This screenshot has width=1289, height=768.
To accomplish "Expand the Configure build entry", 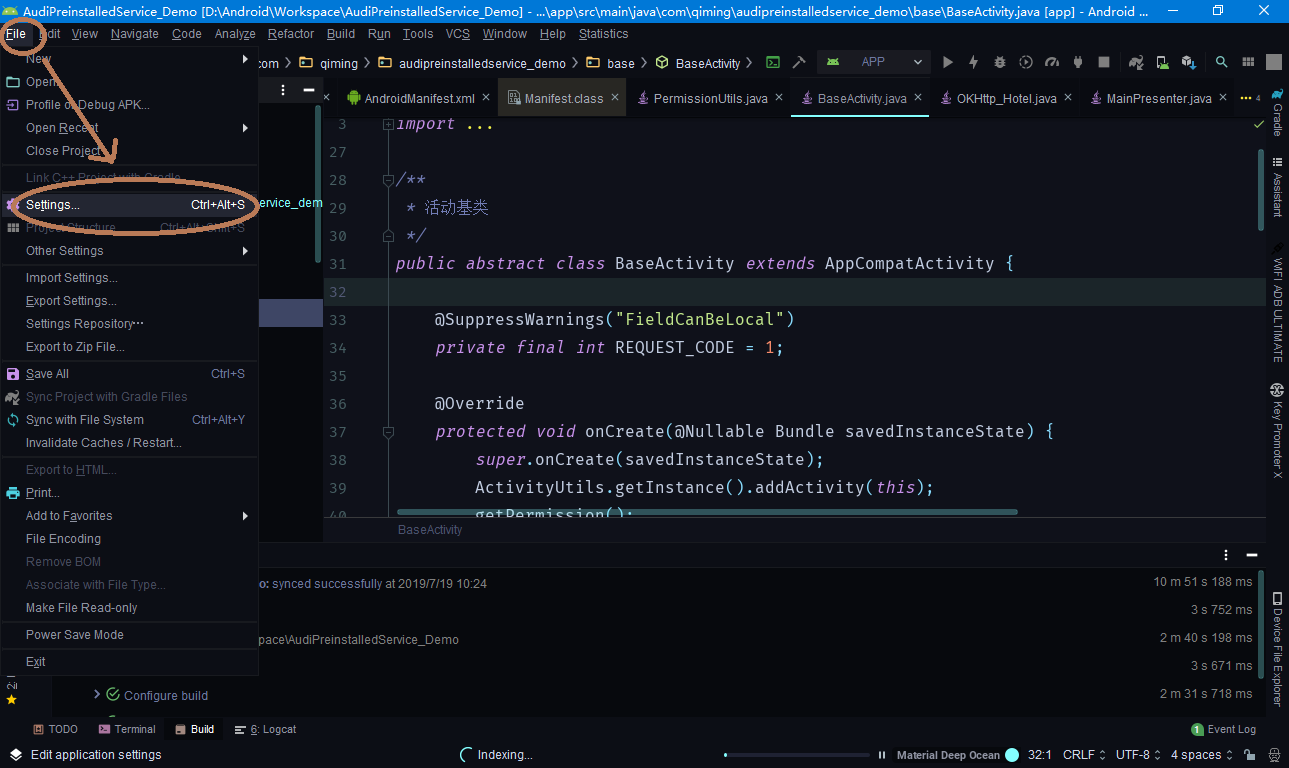I will 96,695.
